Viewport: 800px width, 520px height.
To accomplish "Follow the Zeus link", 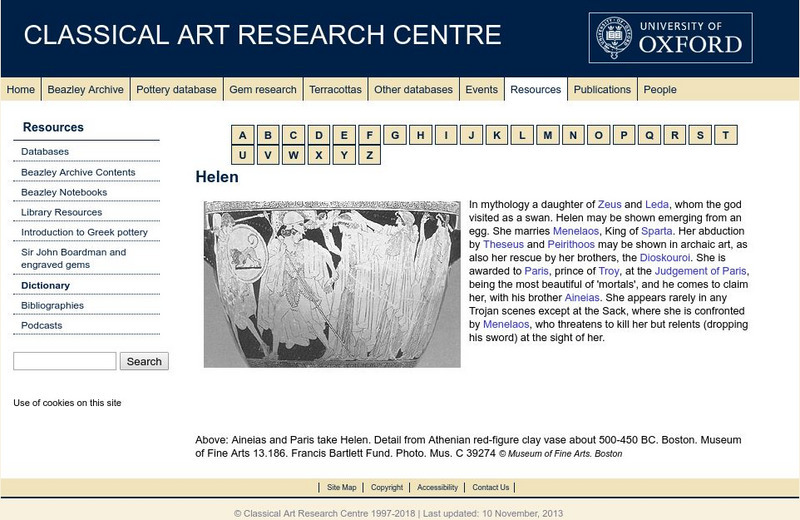I will click(609, 205).
